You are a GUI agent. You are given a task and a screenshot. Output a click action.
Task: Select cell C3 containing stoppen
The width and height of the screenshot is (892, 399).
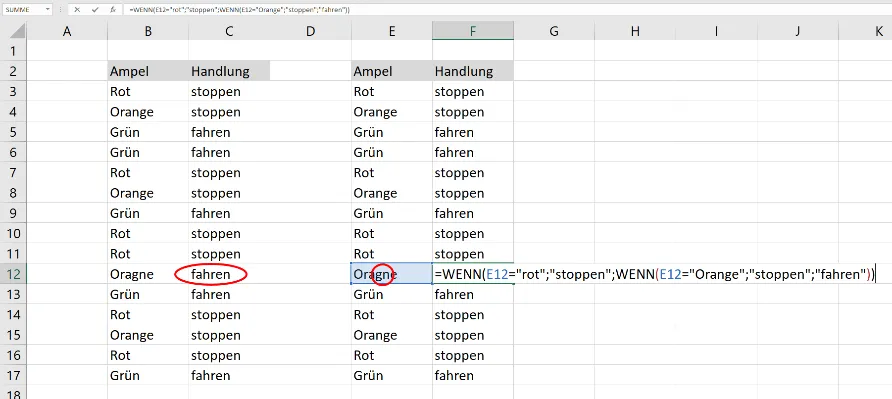(229, 92)
